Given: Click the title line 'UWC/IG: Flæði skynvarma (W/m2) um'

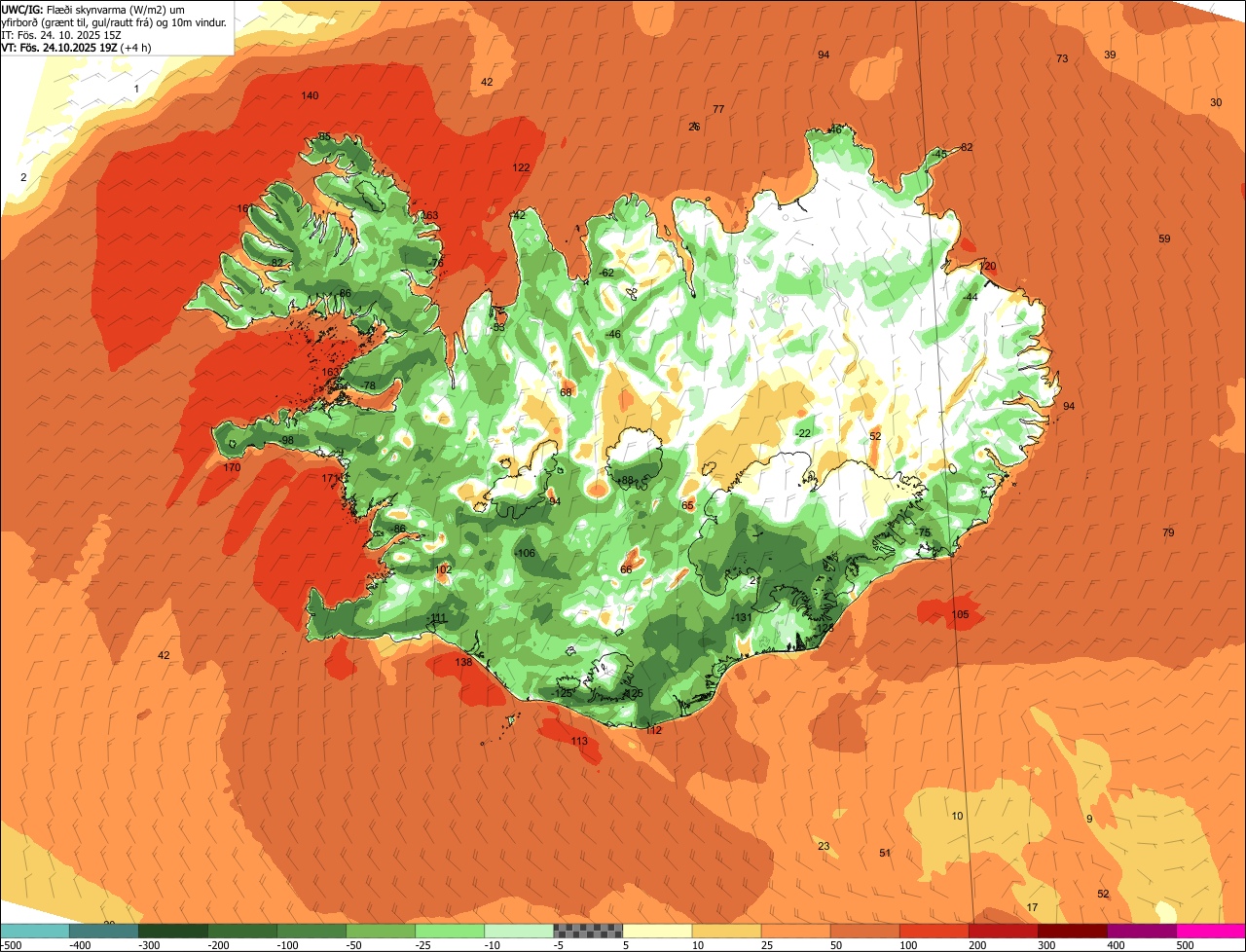Looking at the screenshot, I should 93,10.
